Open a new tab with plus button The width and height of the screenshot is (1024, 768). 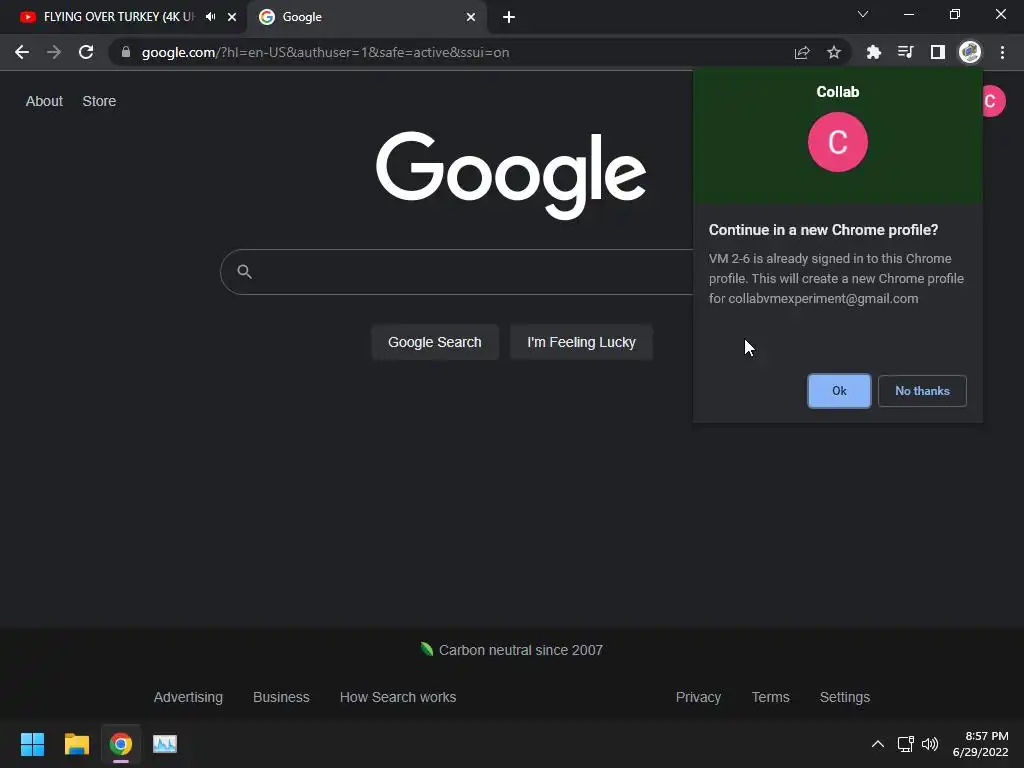509,17
